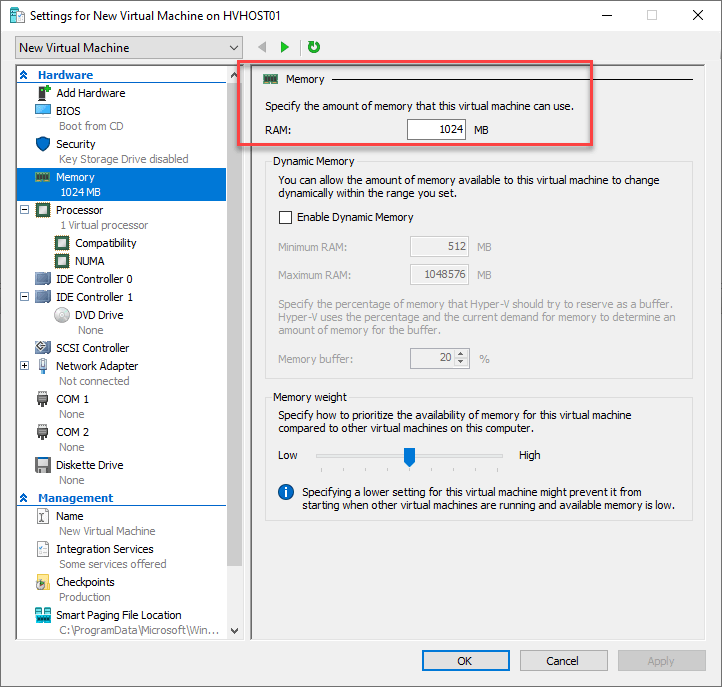Click the NUMA icon under Processor
Screen dimensions: 722x687
[62, 261]
